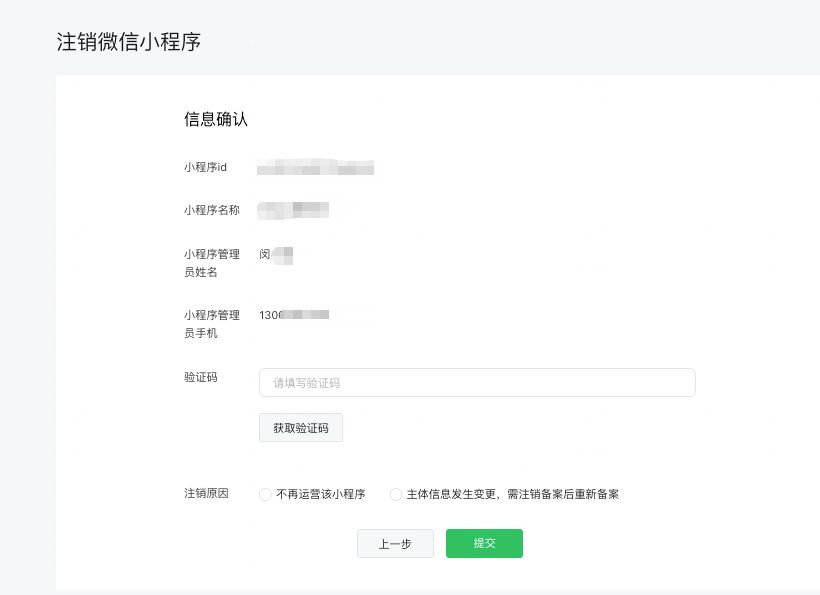Viewport: 820px width, 595px height.
Task: Click the 注销原因 label
Action: [x=206, y=493]
